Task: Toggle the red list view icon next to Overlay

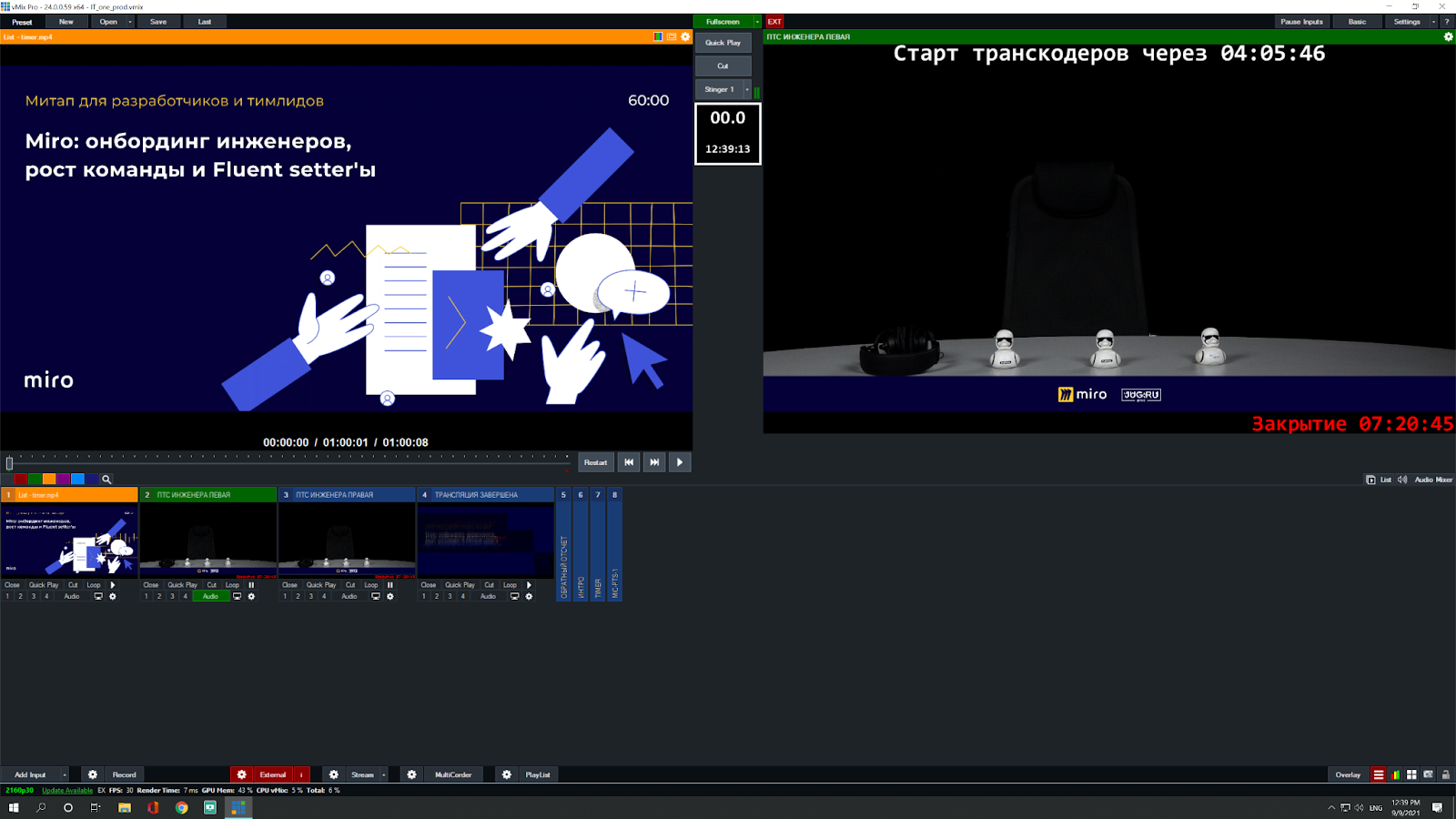Action: pyautogui.click(x=1379, y=774)
